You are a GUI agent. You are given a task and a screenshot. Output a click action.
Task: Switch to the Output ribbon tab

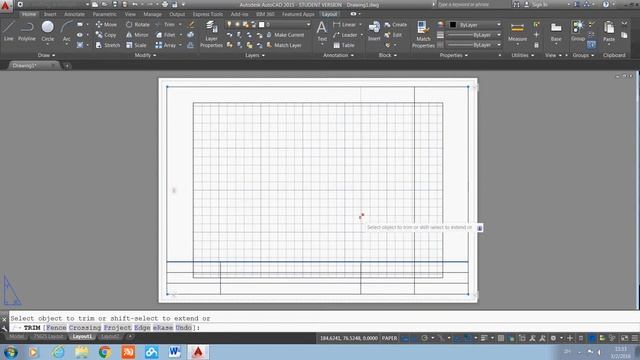coord(177,14)
